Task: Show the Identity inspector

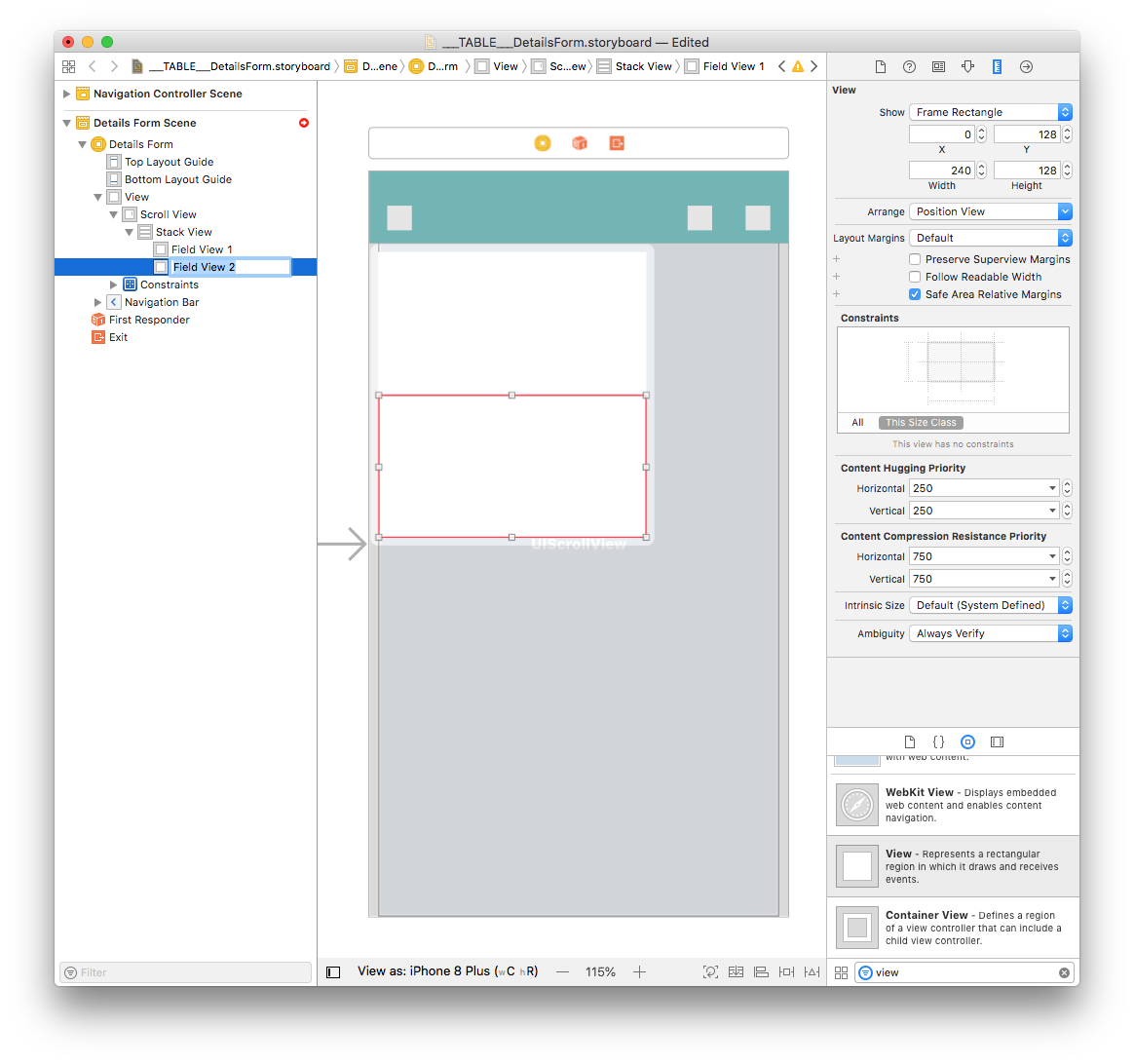Action: tap(938, 66)
